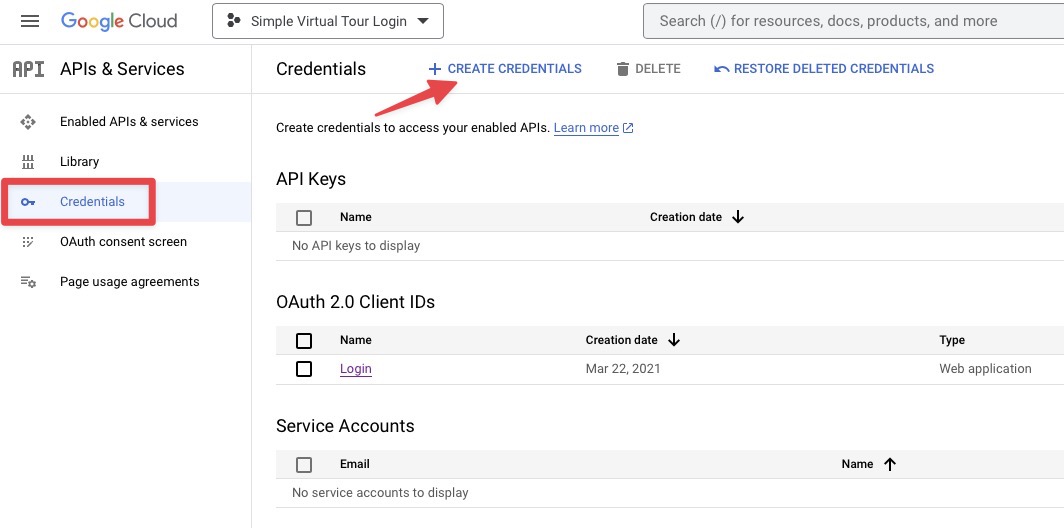Viewport: 1064px width, 528px height.
Task: Click the plus icon for Create Credentials
Action: click(435, 69)
